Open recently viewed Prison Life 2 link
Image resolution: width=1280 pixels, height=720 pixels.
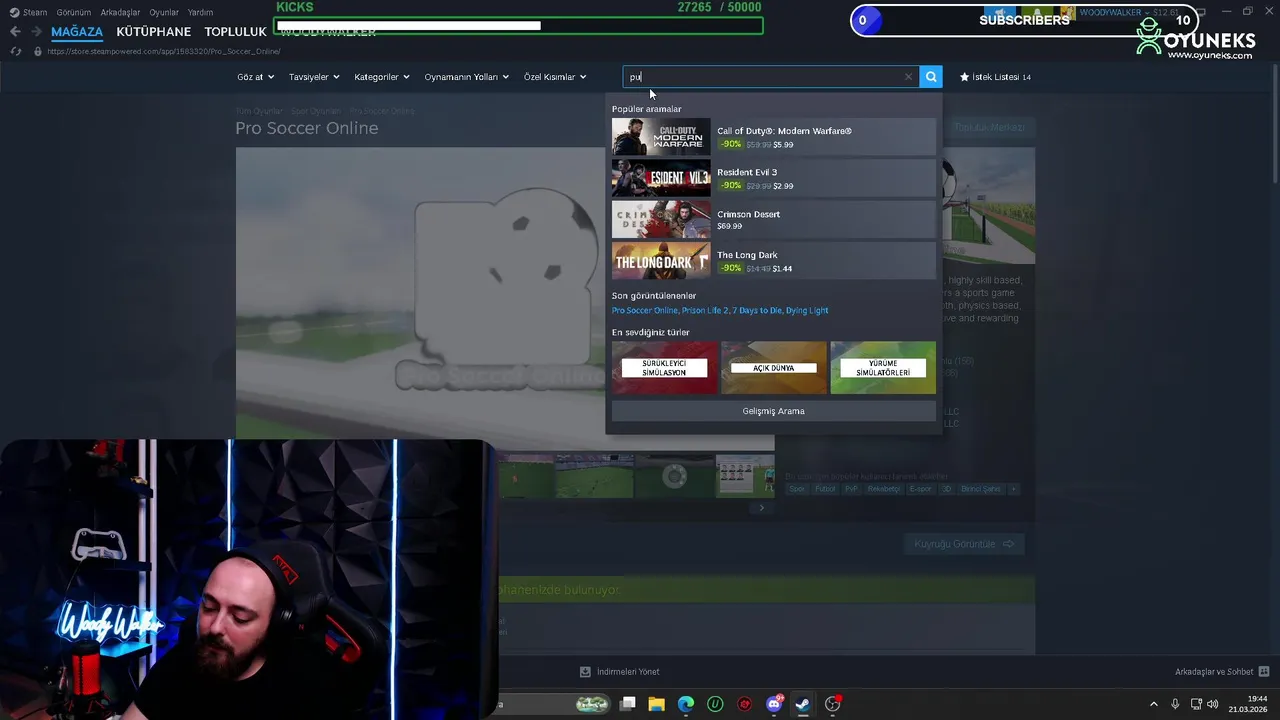point(704,310)
